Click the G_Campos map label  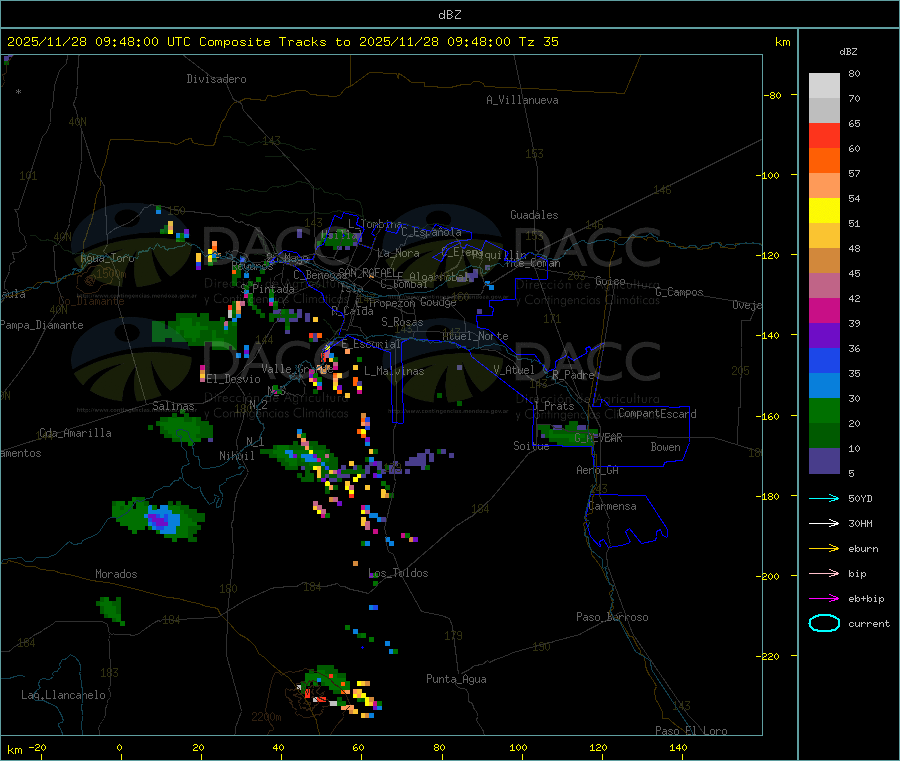pos(679,292)
